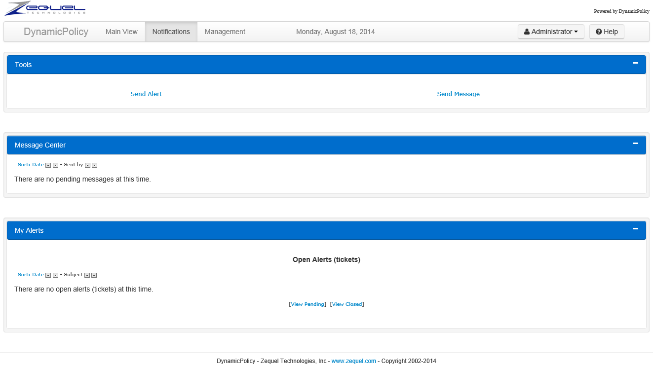Go to the Main View tab
Image resolution: width=653 pixels, height=366 pixels.
(121, 32)
